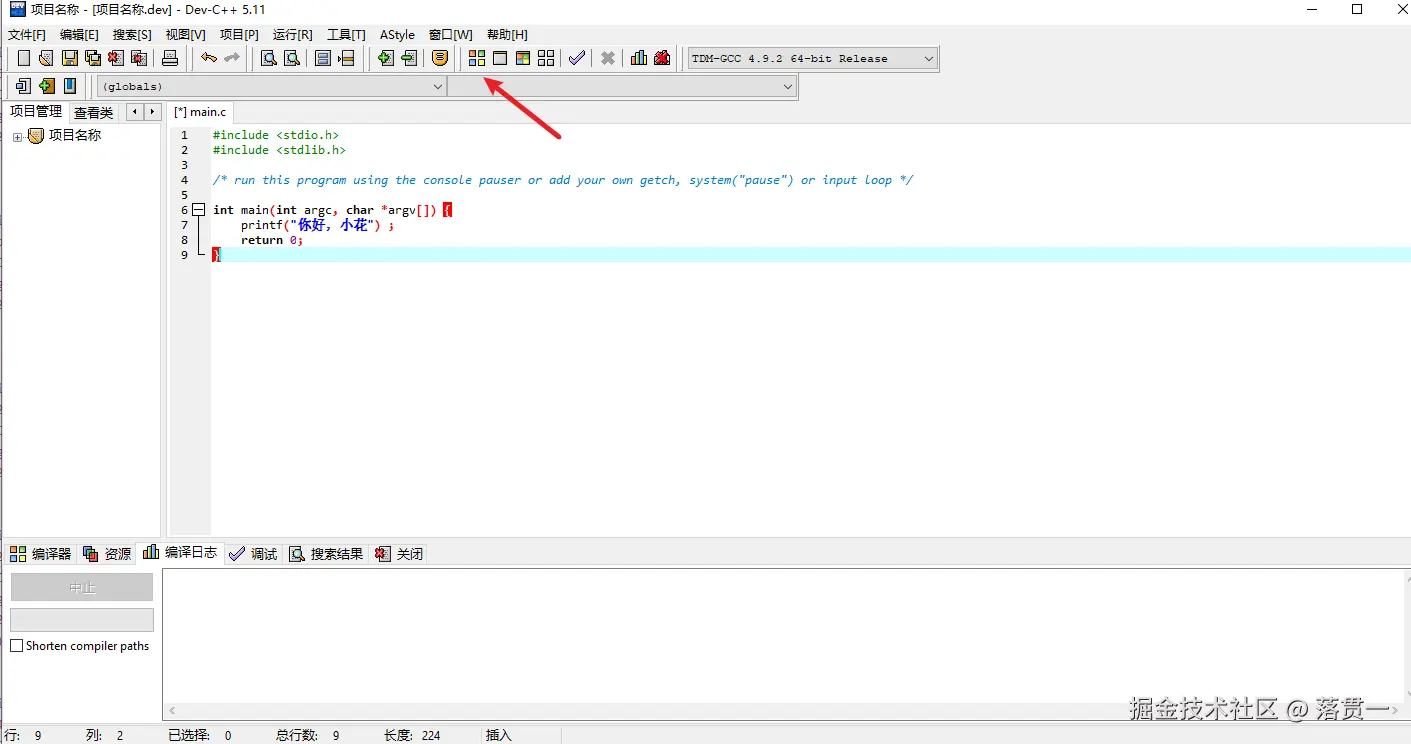Open the 工具[T] menu
Image resolution: width=1411 pixels, height=744 pixels.
point(346,34)
